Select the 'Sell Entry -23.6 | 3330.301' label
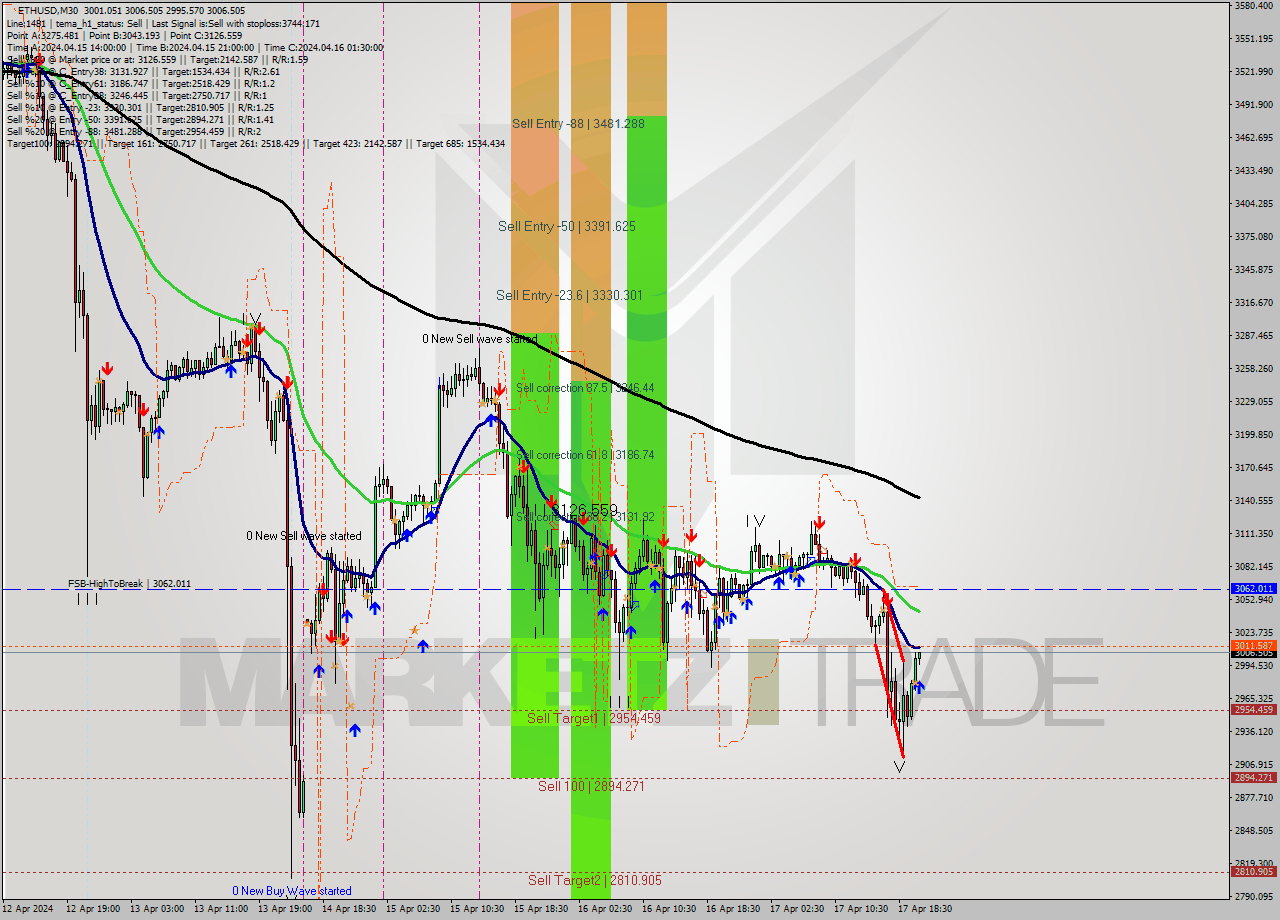1280x920 pixels. coord(569,295)
